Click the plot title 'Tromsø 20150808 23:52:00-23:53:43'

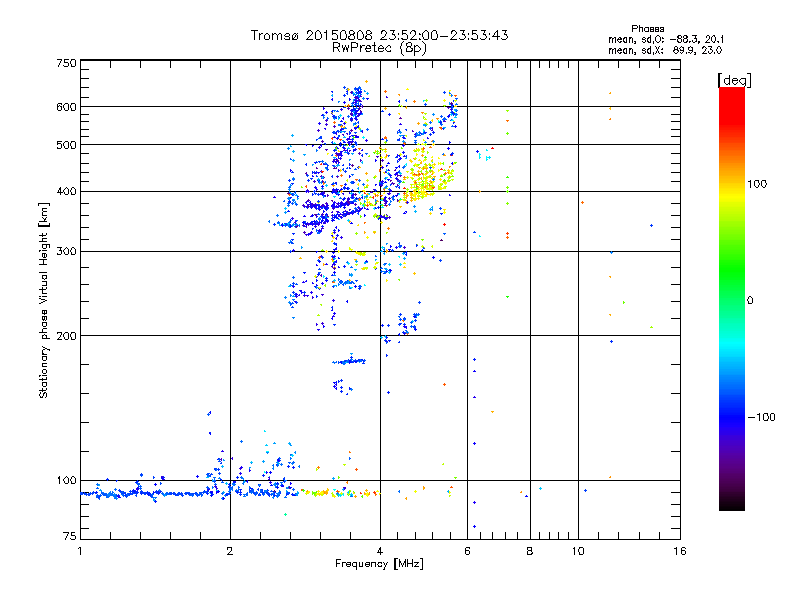coord(380,35)
